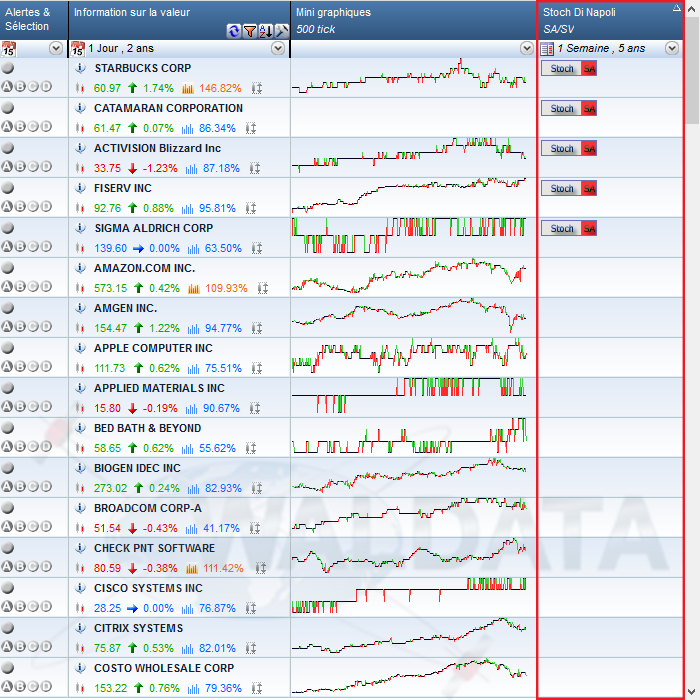Screen dimensions: 700x700
Task: Click range icon after Broadcom 41.17%
Action: coord(255,528)
